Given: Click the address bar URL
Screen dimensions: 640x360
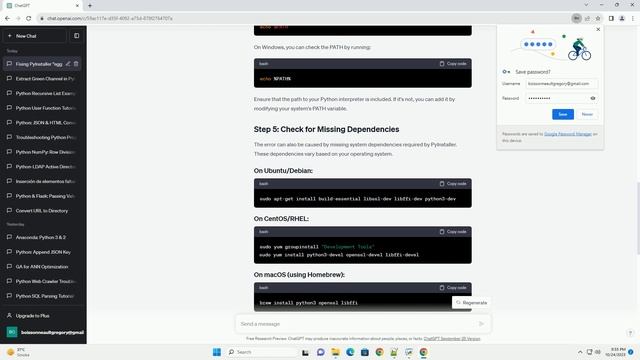Looking at the screenshot, I should [110, 18].
